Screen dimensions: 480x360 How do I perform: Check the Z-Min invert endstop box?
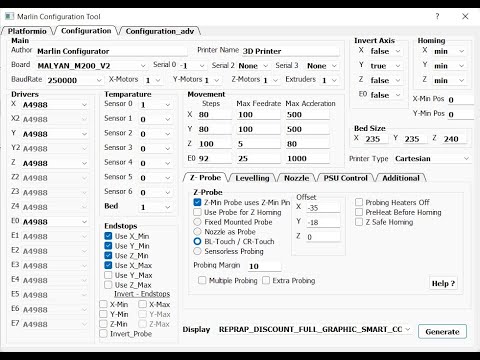103,324
